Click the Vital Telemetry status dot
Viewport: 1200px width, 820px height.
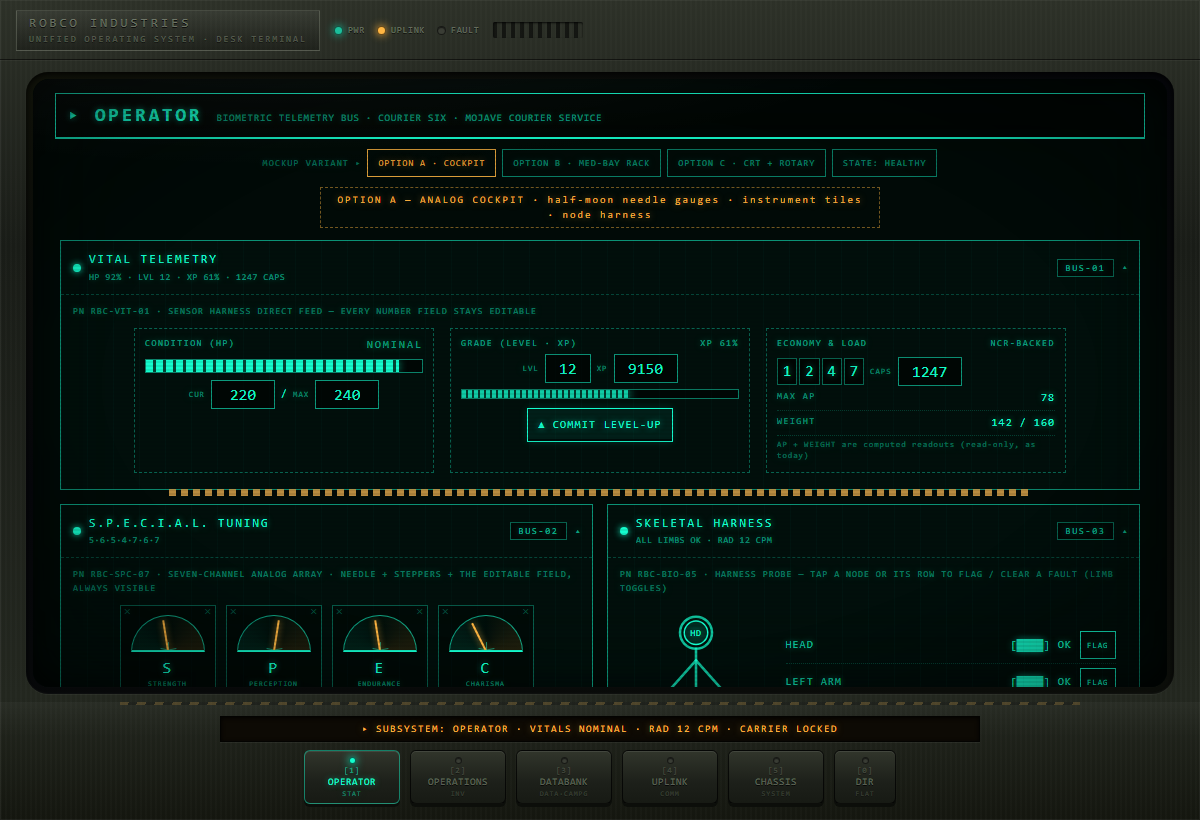[77, 268]
